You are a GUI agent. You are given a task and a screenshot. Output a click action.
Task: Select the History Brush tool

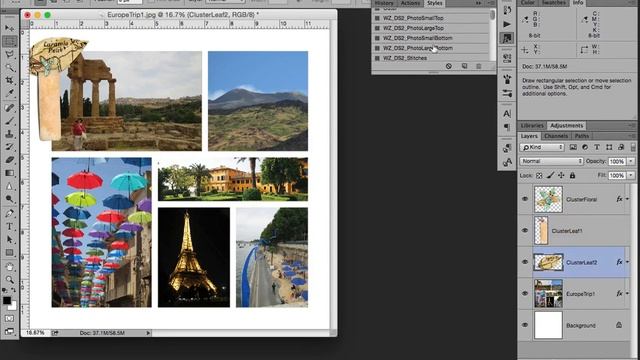[x=9, y=147]
